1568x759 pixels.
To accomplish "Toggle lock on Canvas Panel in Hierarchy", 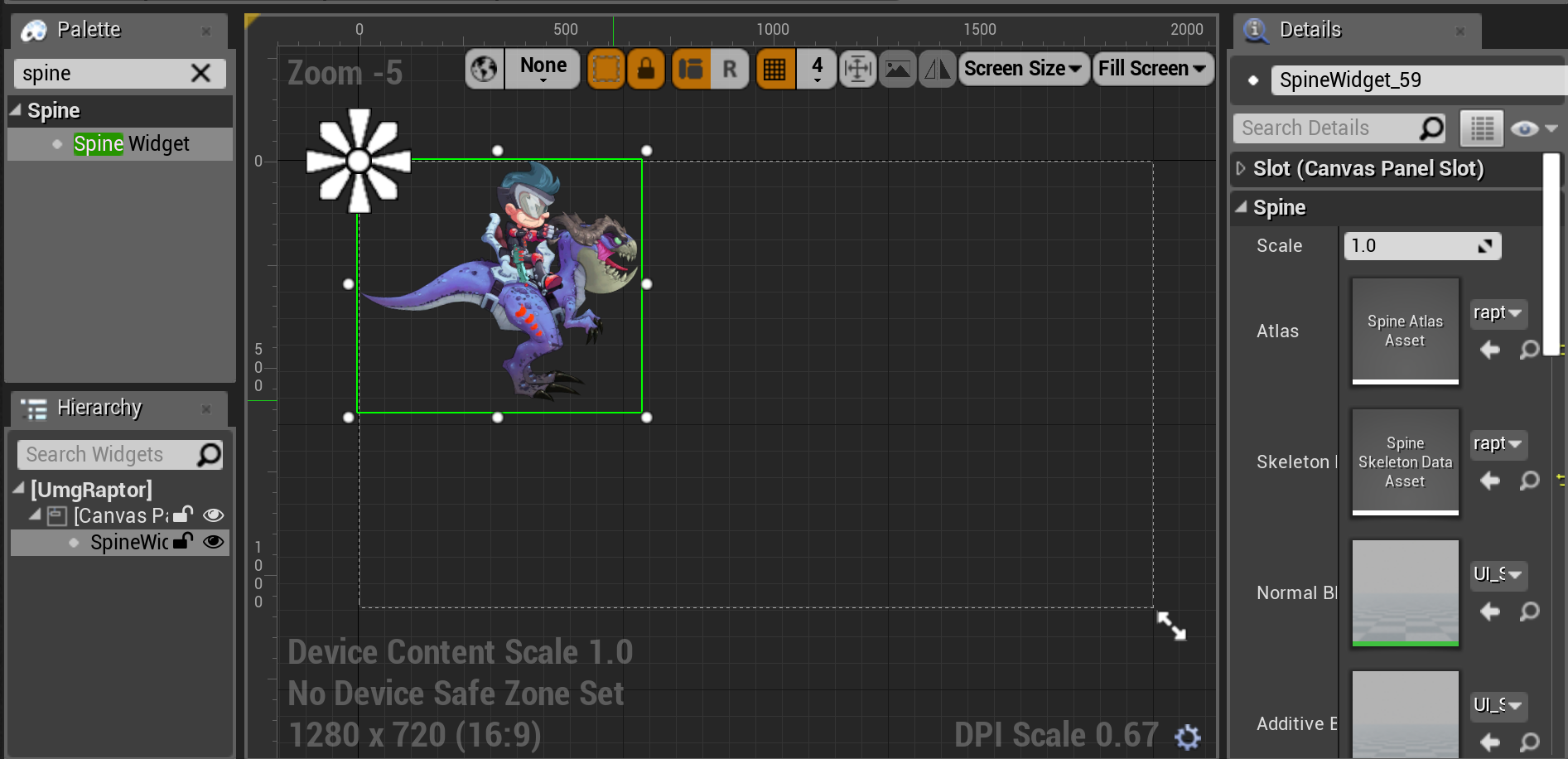I will [183, 515].
